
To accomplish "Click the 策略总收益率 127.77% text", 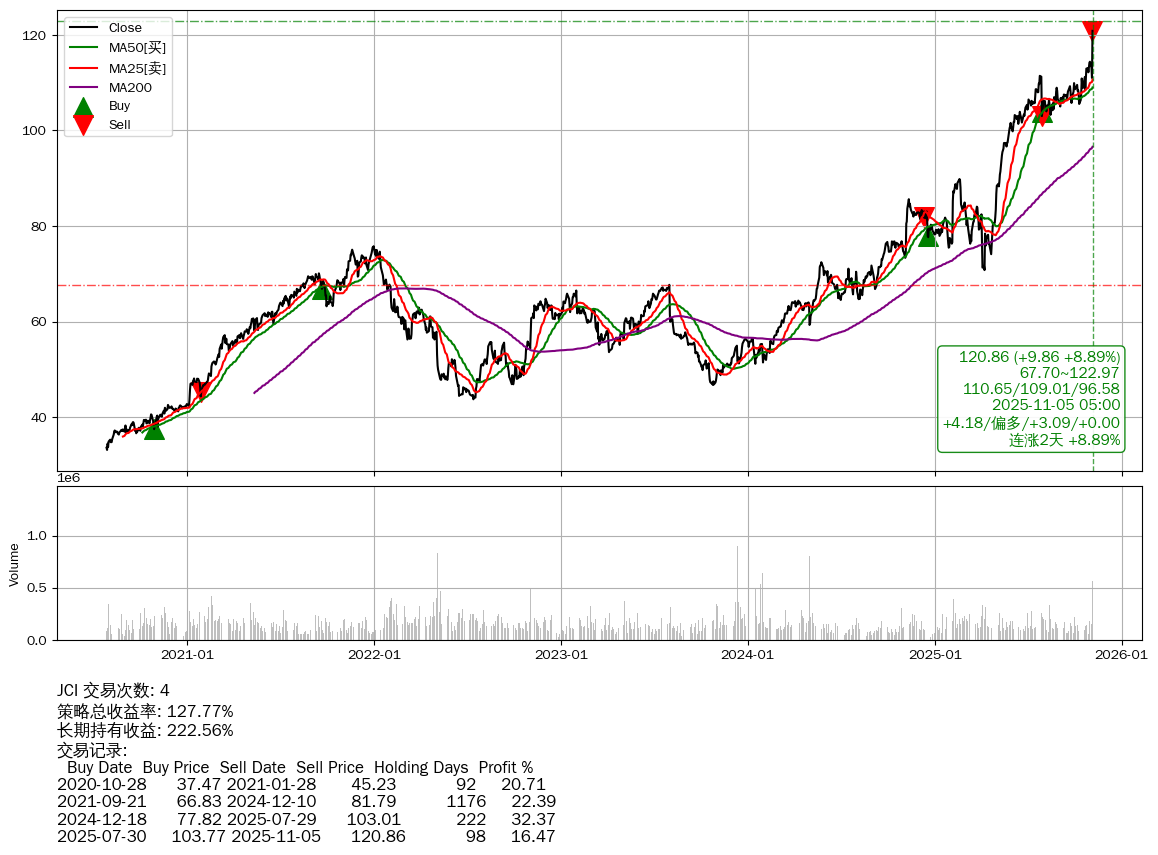I will click(x=145, y=711).
